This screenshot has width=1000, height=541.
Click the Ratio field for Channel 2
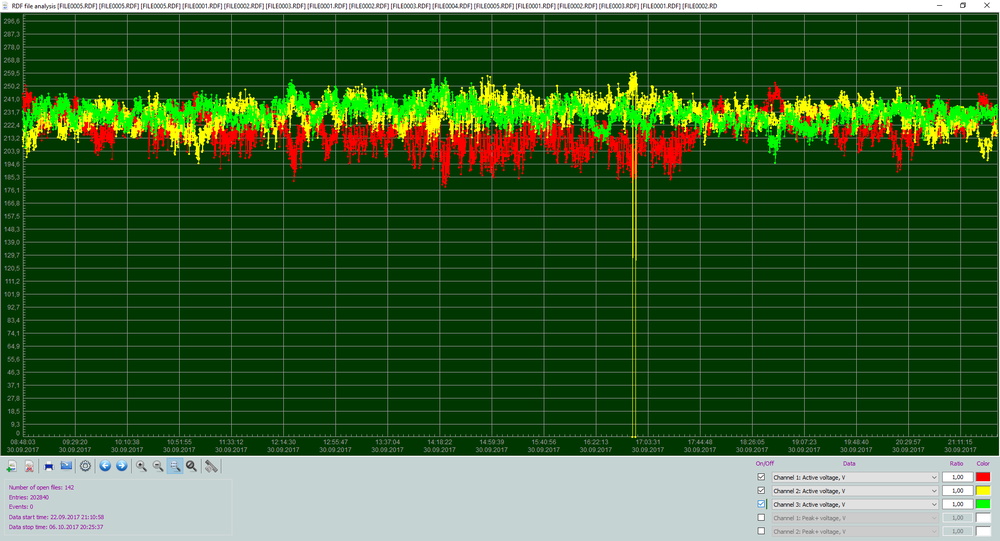(x=957, y=491)
